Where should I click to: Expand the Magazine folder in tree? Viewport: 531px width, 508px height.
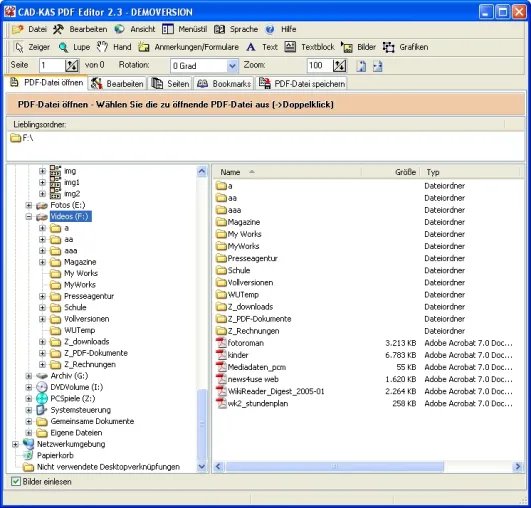coord(42,262)
